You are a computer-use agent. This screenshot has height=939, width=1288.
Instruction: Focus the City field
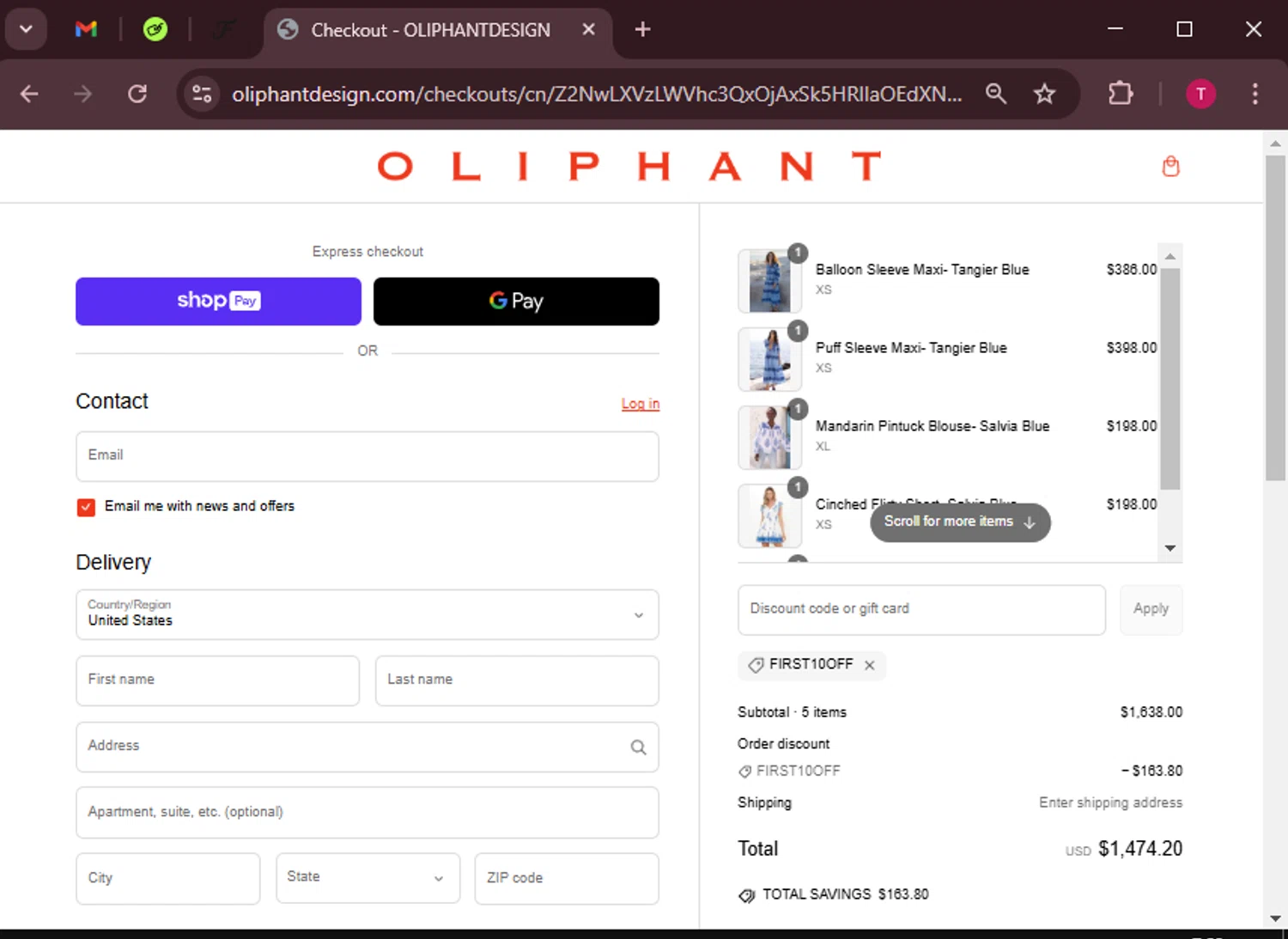(167, 878)
